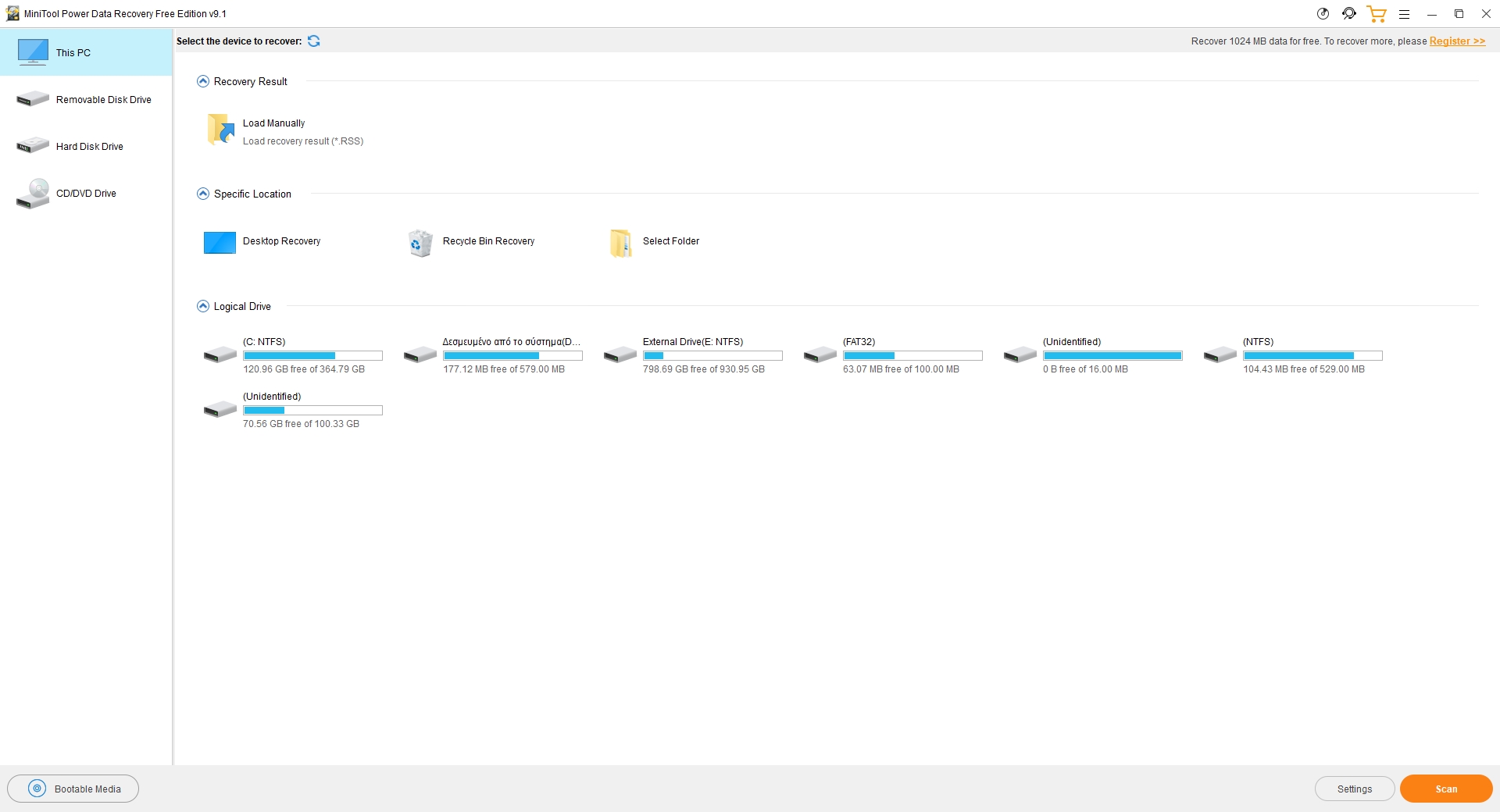Choose the Select Folder icon
The height and width of the screenshot is (812, 1500).
coord(621,243)
